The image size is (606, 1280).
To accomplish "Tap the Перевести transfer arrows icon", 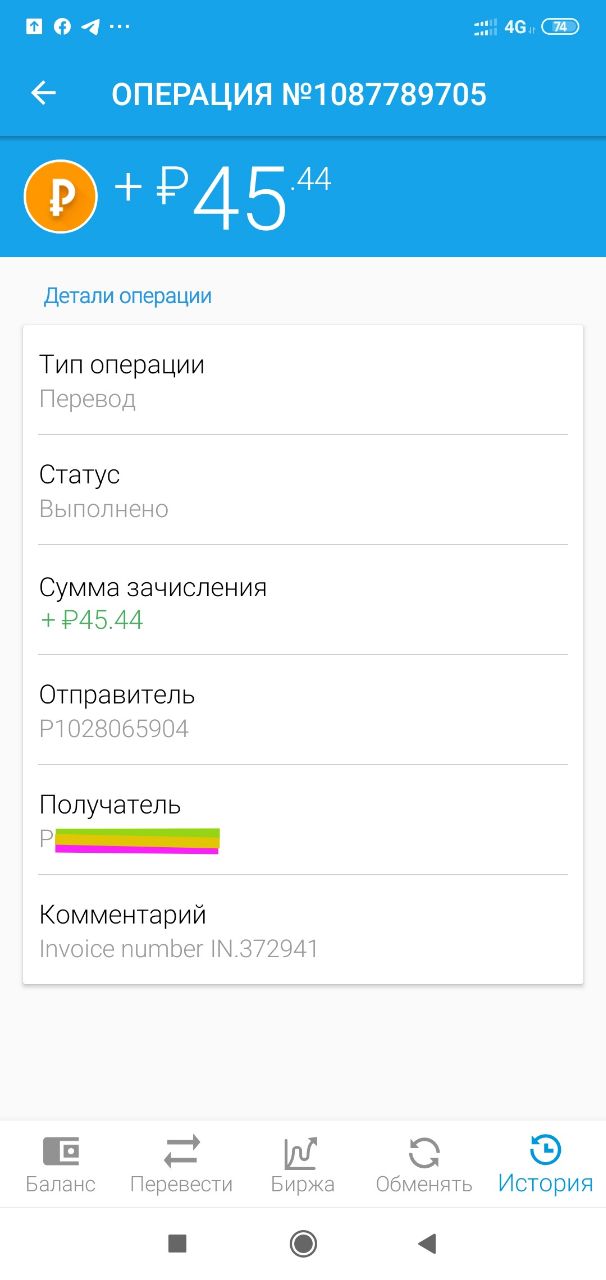I will tap(181, 1152).
